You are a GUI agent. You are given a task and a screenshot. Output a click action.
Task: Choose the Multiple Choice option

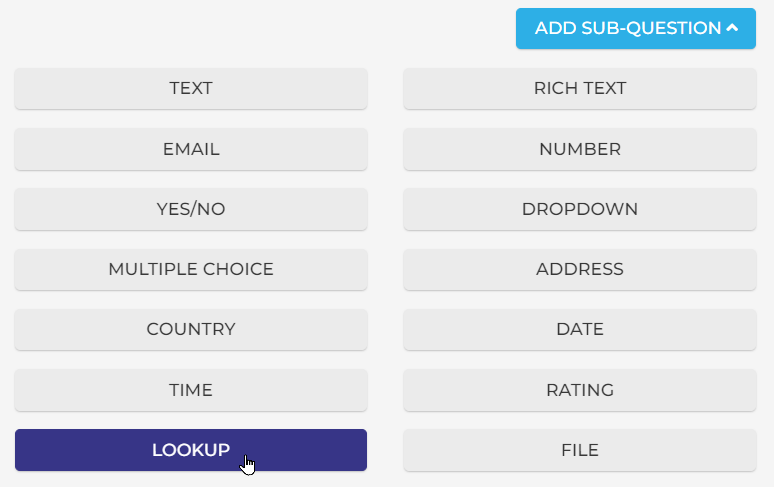click(x=191, y=269)
